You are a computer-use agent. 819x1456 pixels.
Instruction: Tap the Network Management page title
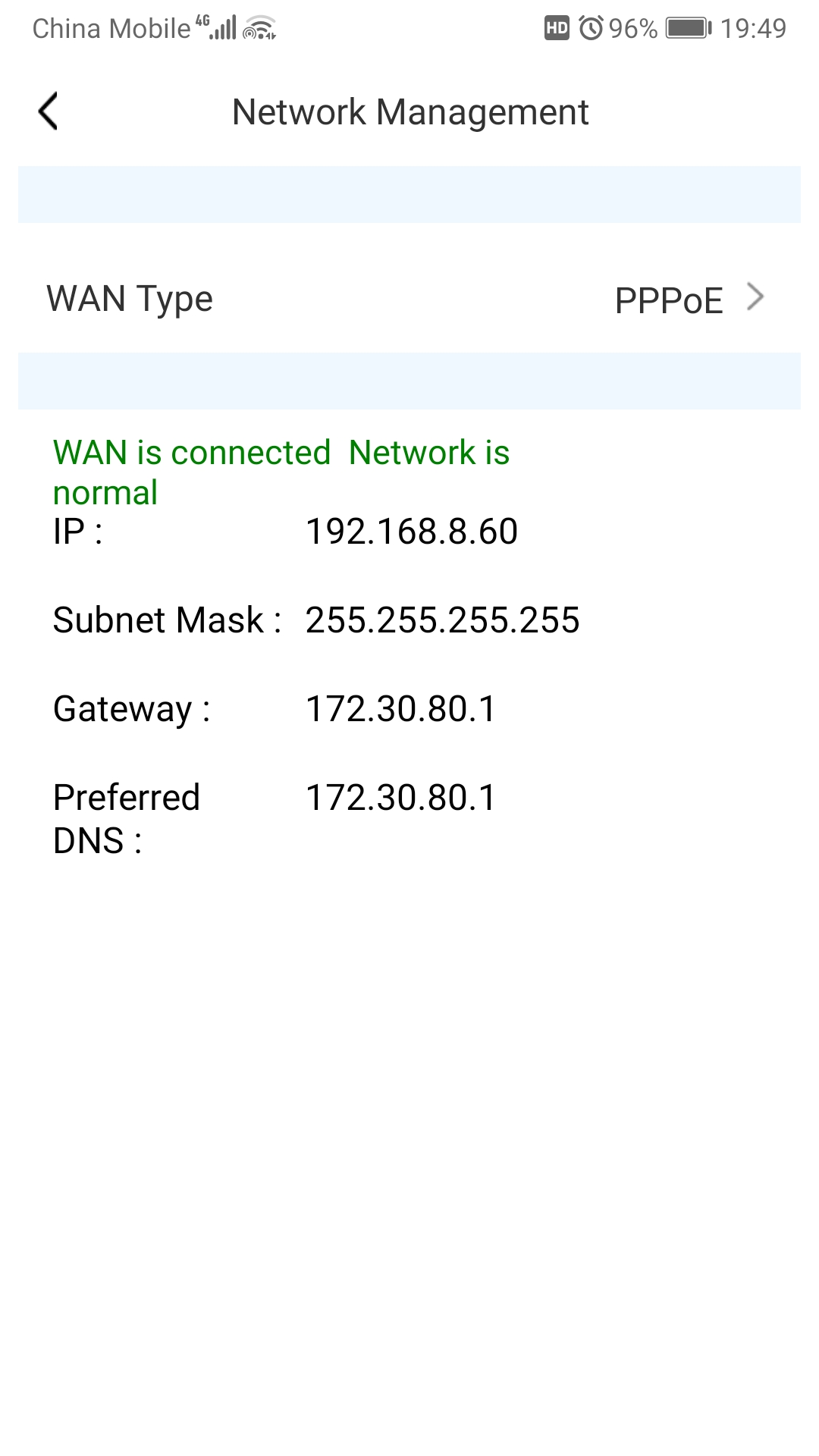[409, 112]
